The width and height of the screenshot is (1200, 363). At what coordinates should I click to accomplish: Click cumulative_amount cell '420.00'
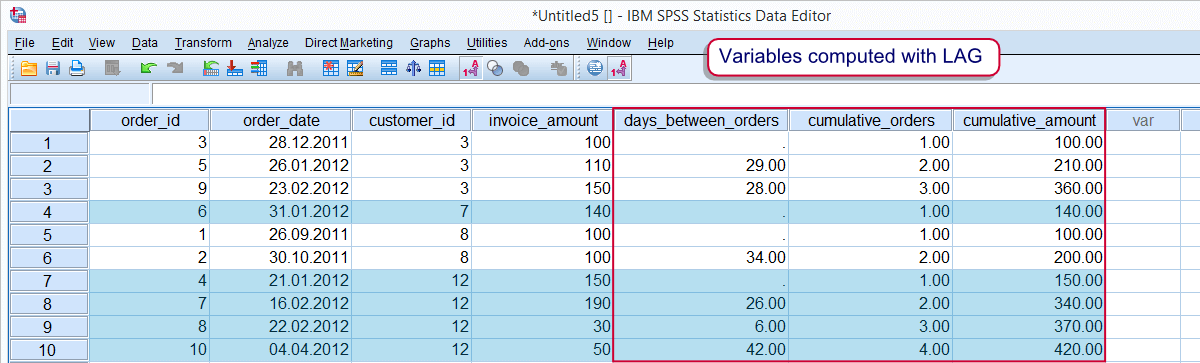(1030, 350)
